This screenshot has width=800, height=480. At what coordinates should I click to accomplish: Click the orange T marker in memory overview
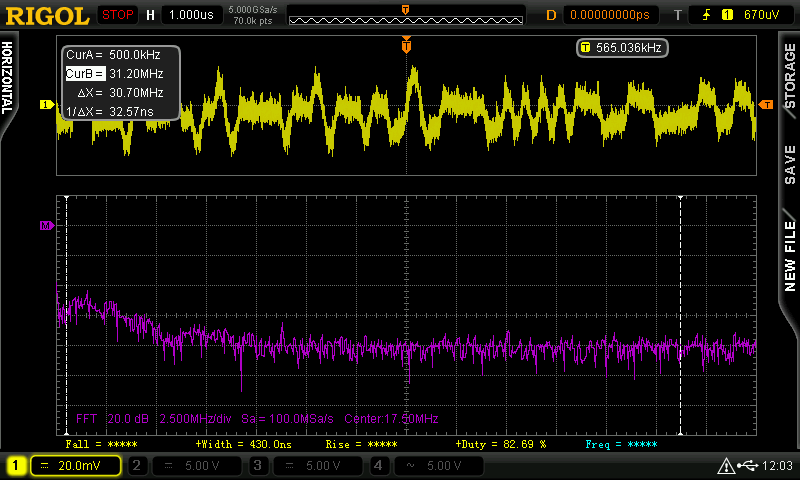406,10
